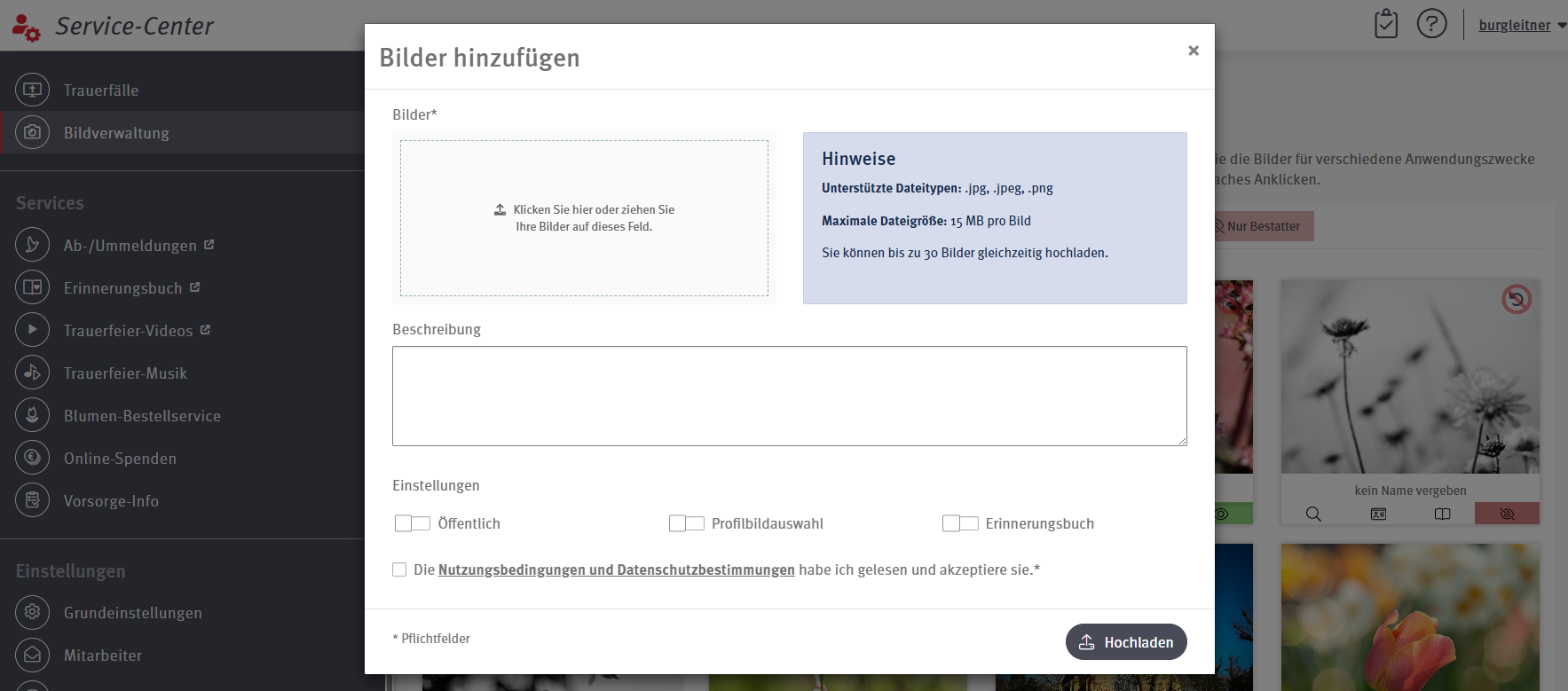Open Nutzungsbedingungen und Datenschutzbestimmungen link
This screenshot has height=691, width=1568.
click(617, 569)
